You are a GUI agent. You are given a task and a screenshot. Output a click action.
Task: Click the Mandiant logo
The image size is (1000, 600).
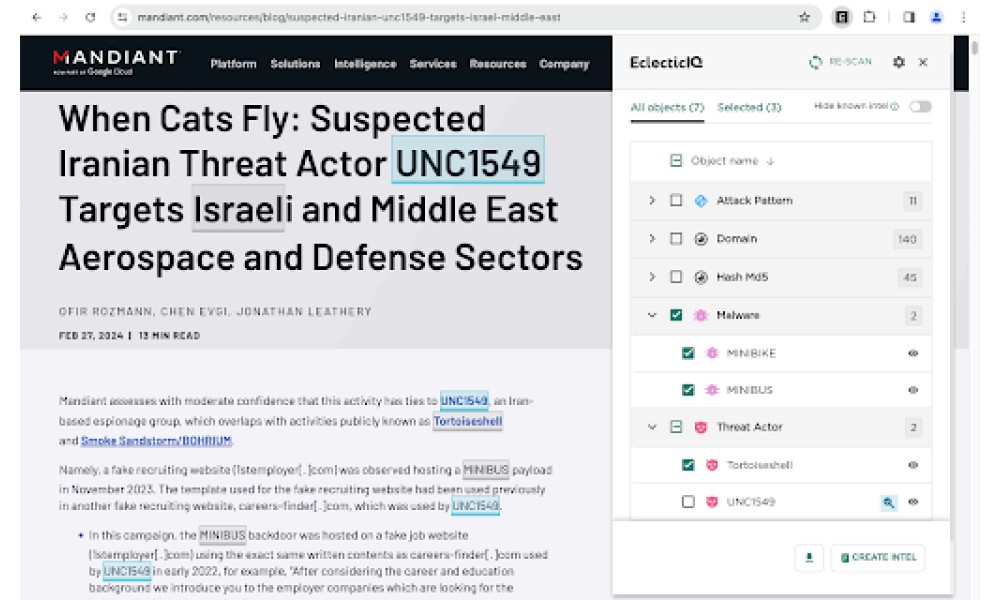tap(116, 62)
